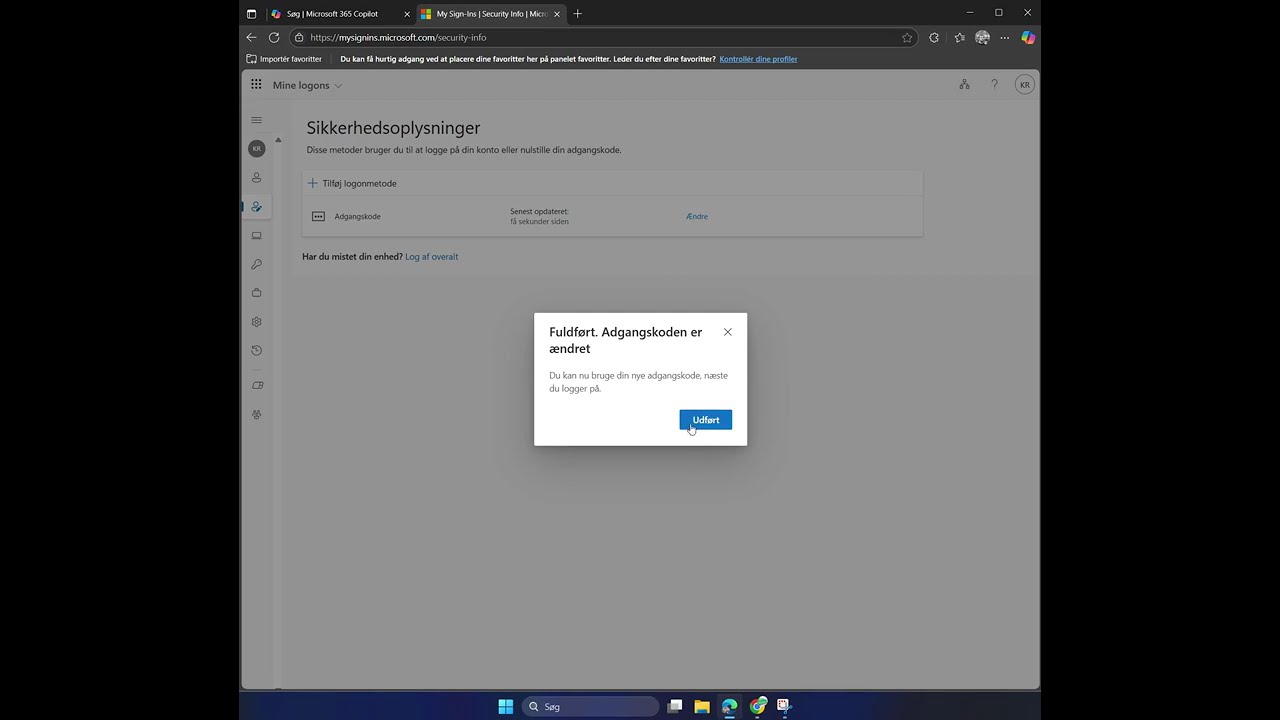
Task: View recent activity via clock icon
Action: (256, 350)
